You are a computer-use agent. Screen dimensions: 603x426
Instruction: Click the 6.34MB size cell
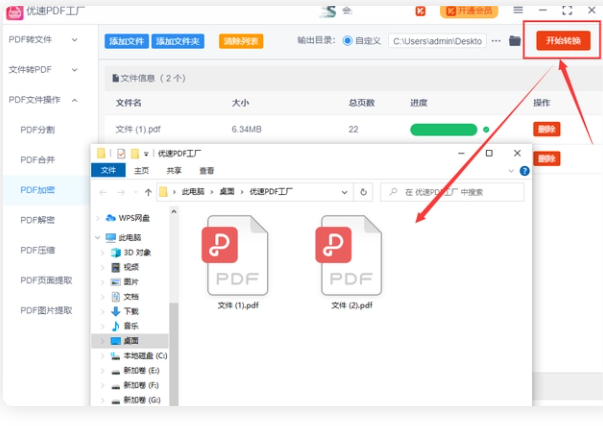(x=247, y=130)
